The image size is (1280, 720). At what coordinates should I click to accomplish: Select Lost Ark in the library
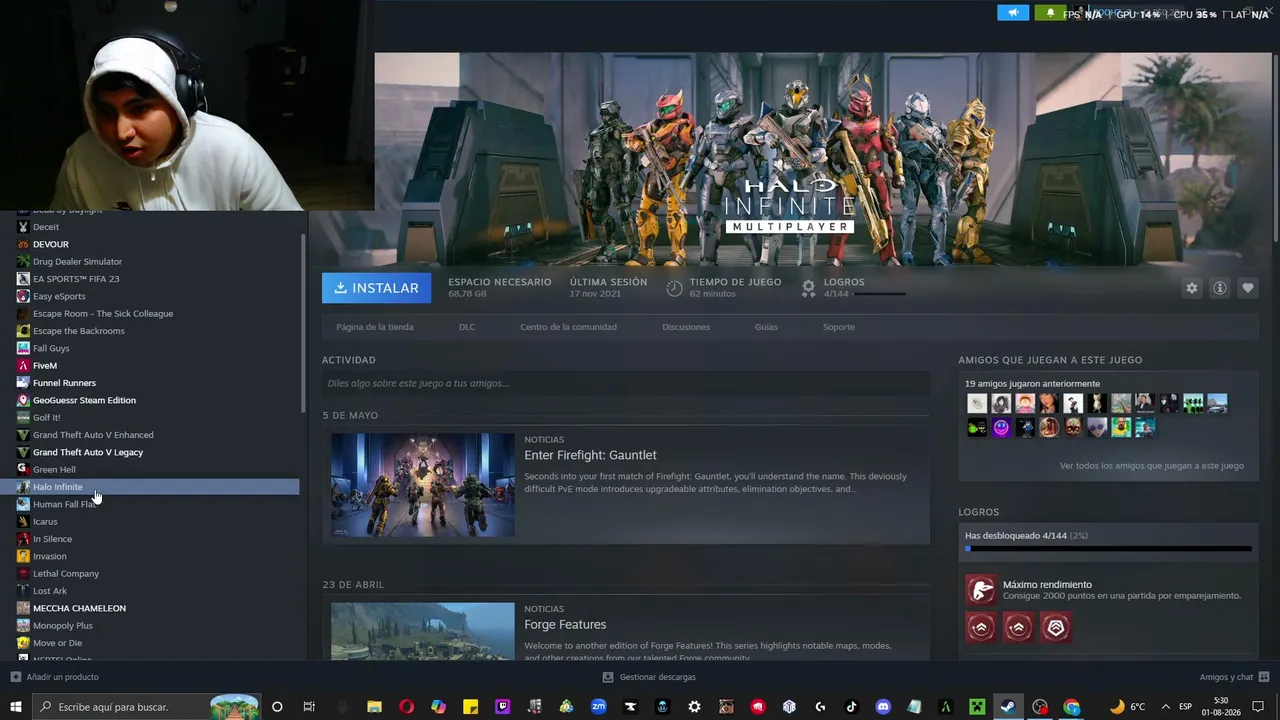pyautogui.click(x=50, y=591)
